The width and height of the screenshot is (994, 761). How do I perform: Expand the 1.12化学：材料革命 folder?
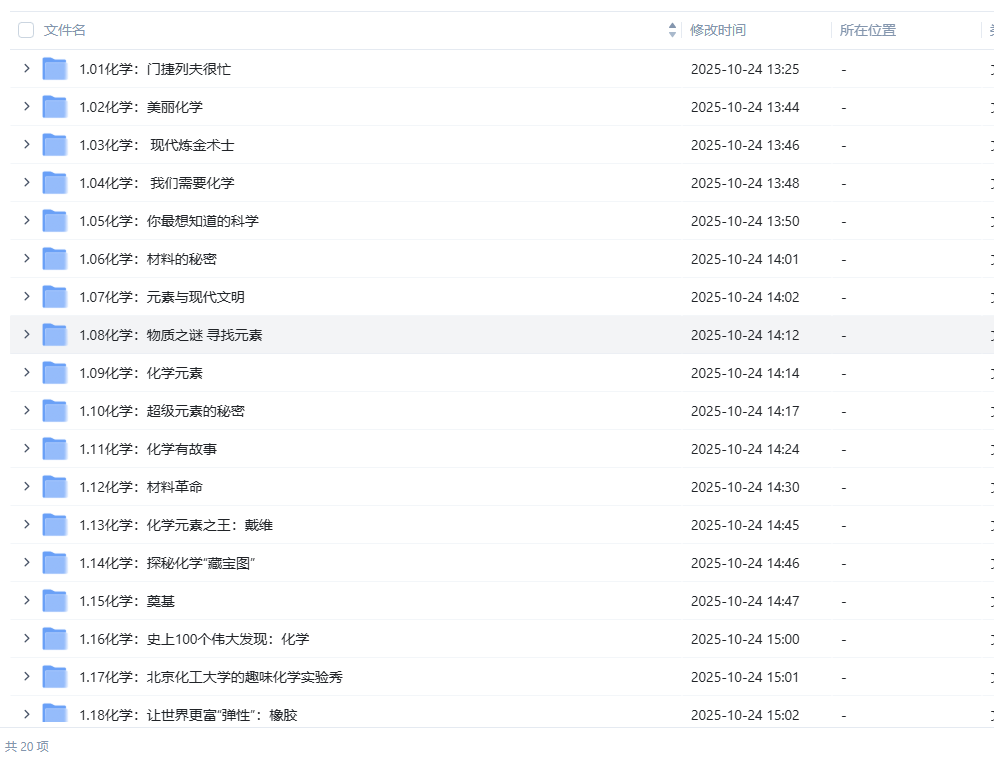click(x=27, y=487)
